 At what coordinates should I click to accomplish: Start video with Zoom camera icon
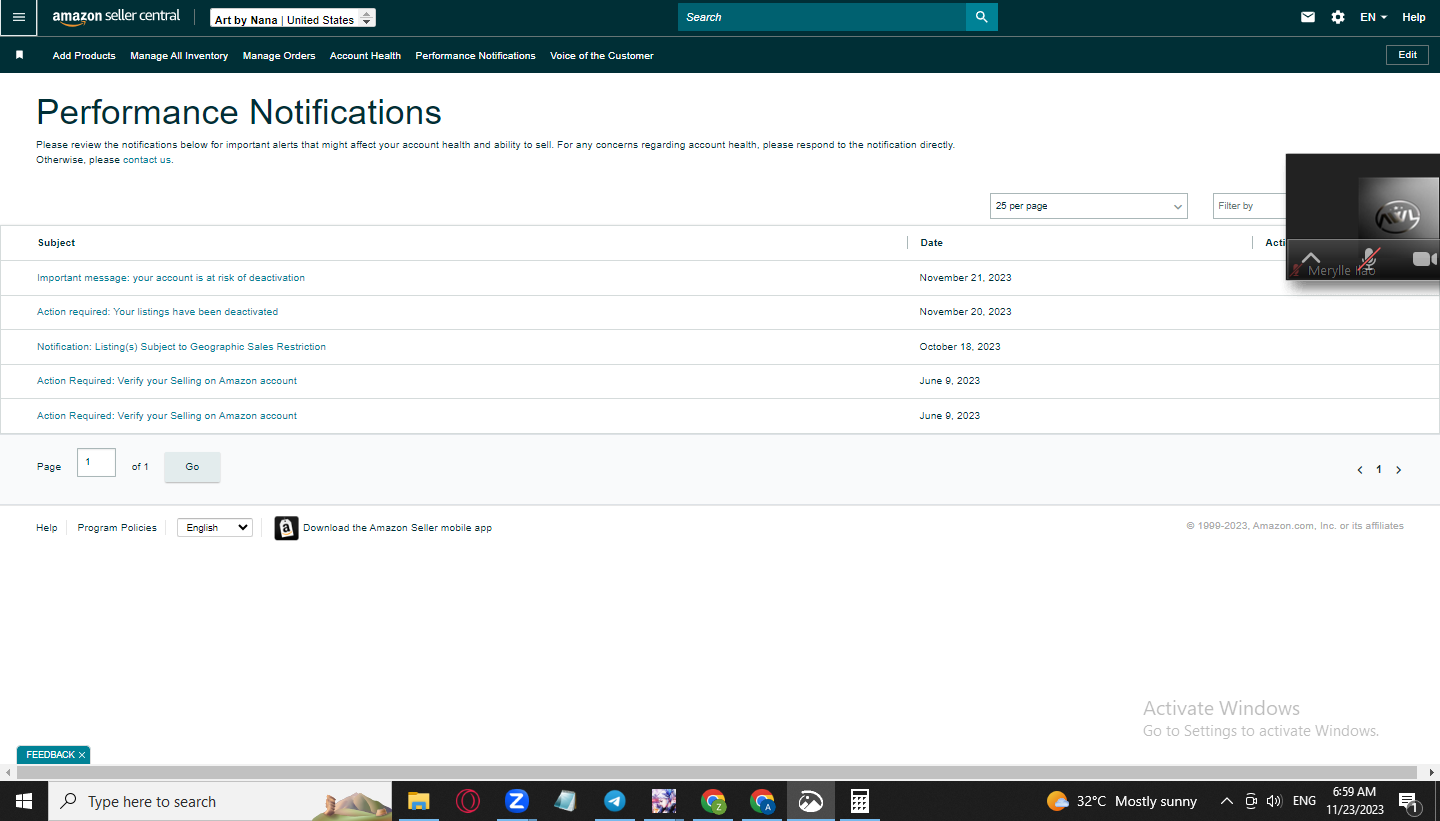click(1425, 259)
